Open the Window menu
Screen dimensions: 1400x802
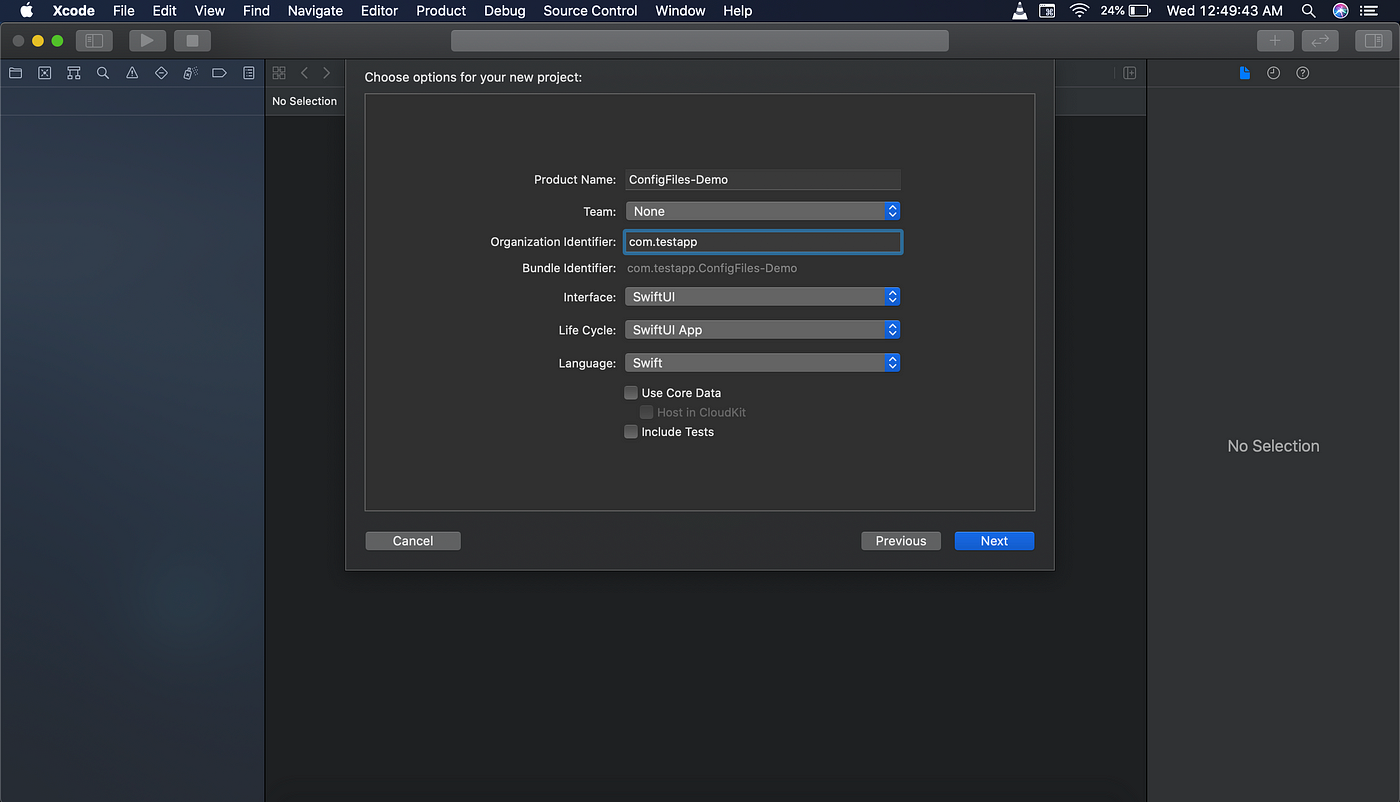680,11
